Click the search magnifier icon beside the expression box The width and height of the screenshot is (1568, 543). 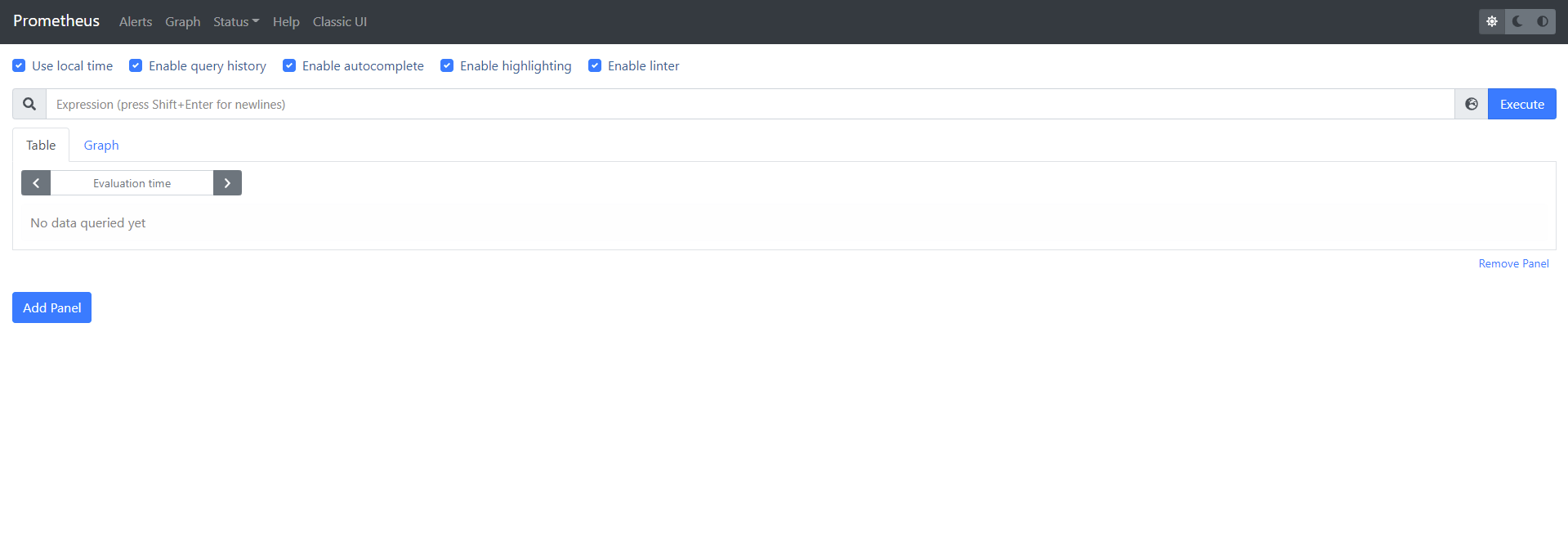tap(29, 104)
